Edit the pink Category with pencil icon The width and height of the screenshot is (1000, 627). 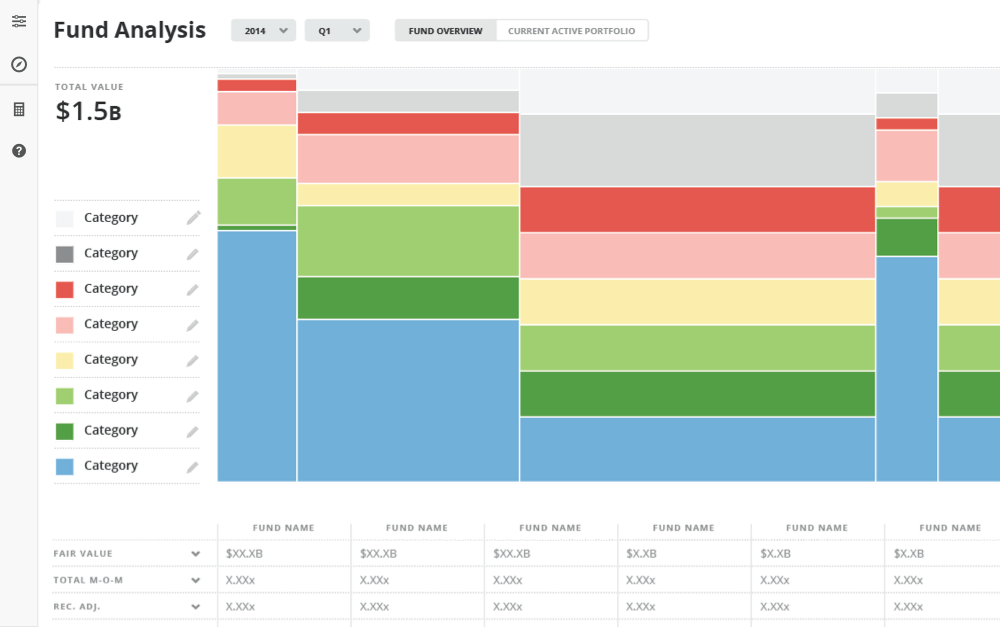(193, 325)
